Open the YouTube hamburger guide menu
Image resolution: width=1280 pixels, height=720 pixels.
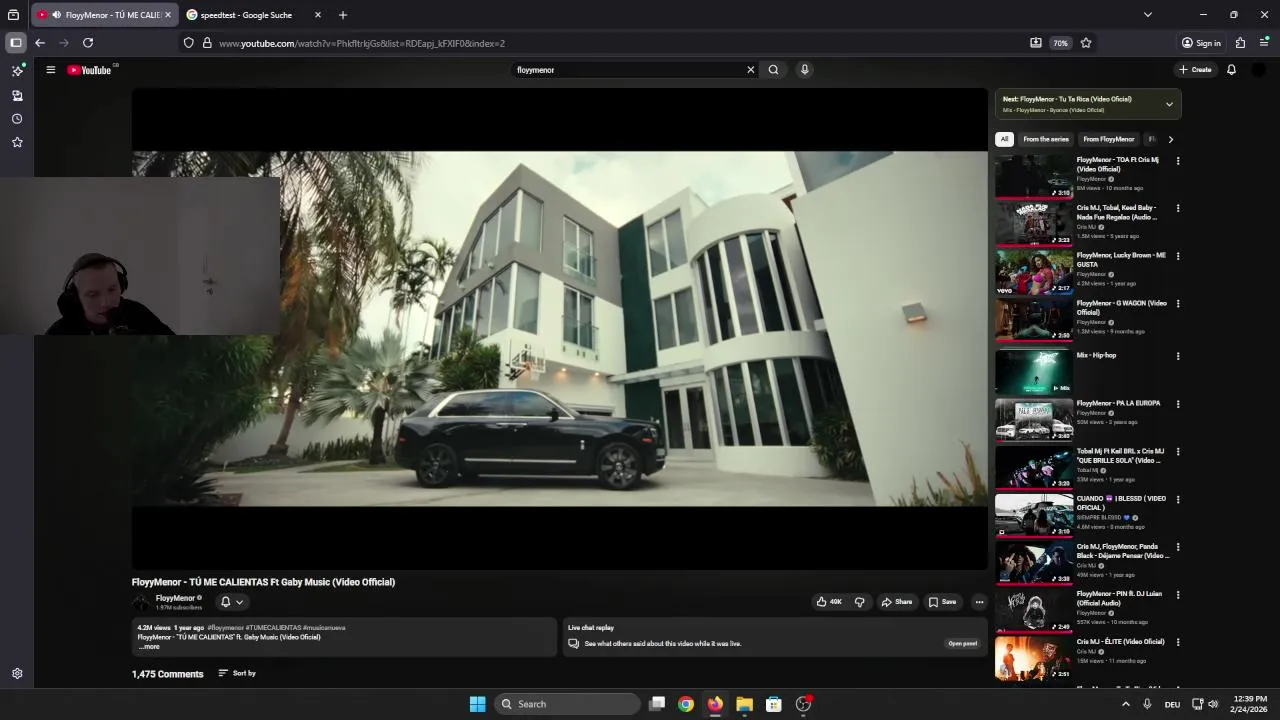(x=50, y=70)
